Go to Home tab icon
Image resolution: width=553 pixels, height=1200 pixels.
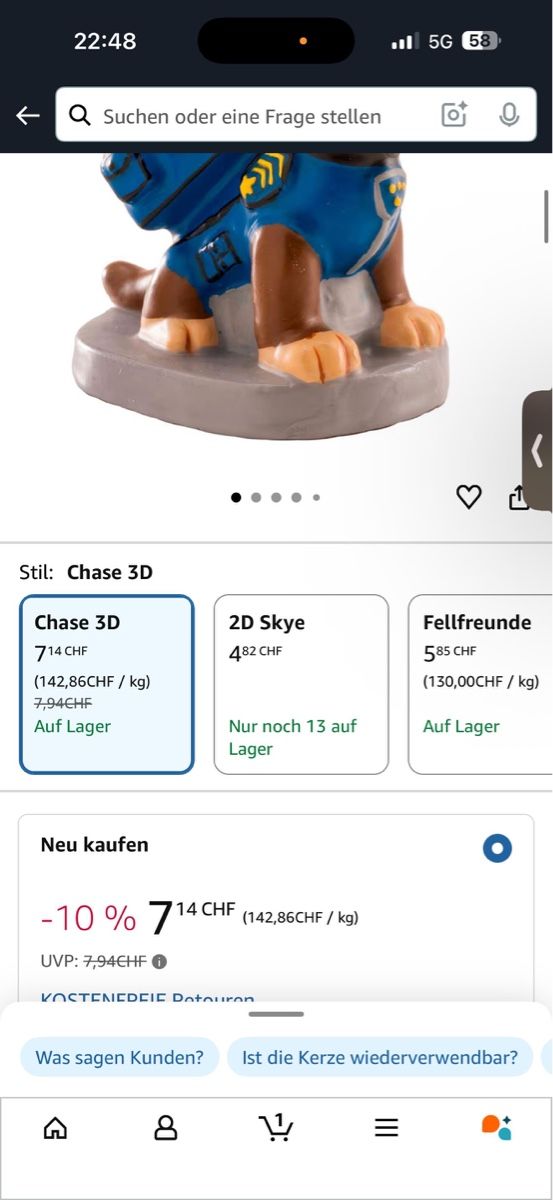point(56,1128)
